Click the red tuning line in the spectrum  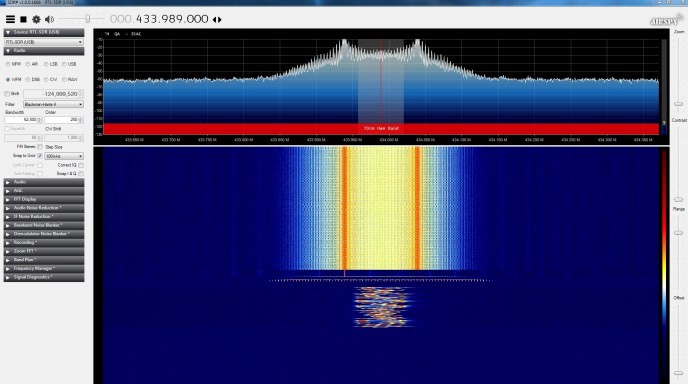tap(381, 81)
